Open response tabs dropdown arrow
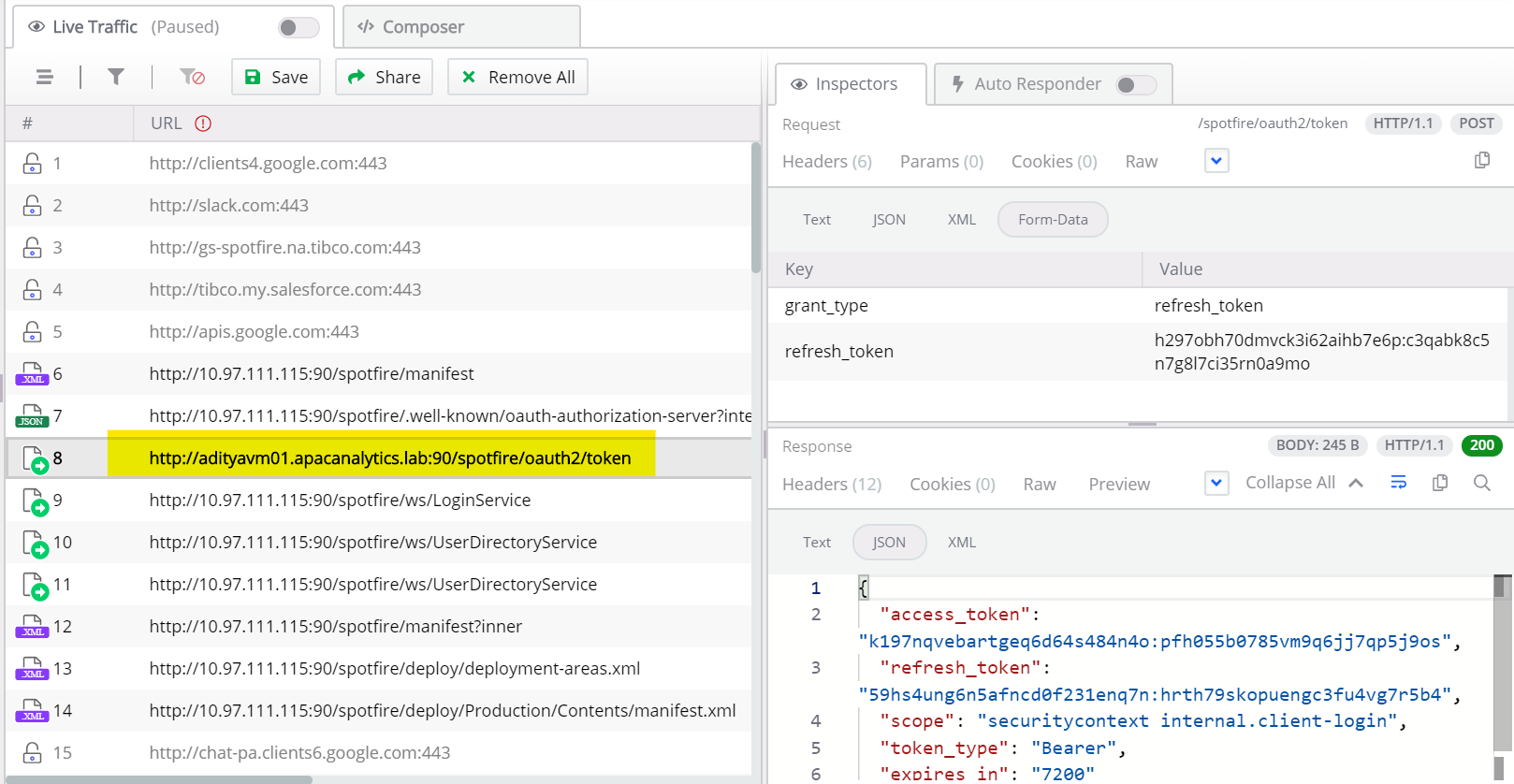This screenshot has width=1514, height=784. pyautogui.click(x=1216, y=484)
